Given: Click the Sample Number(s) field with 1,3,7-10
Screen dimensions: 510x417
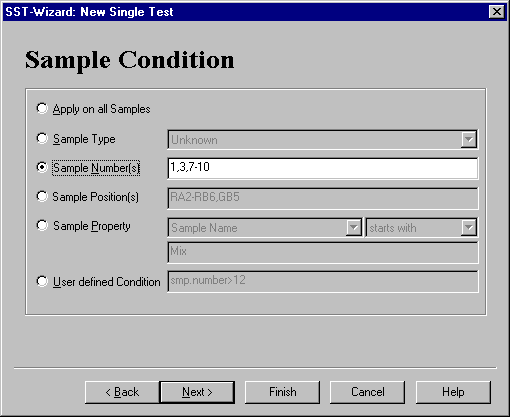Looking at the screenshot, I should click(x=323, y=168).
